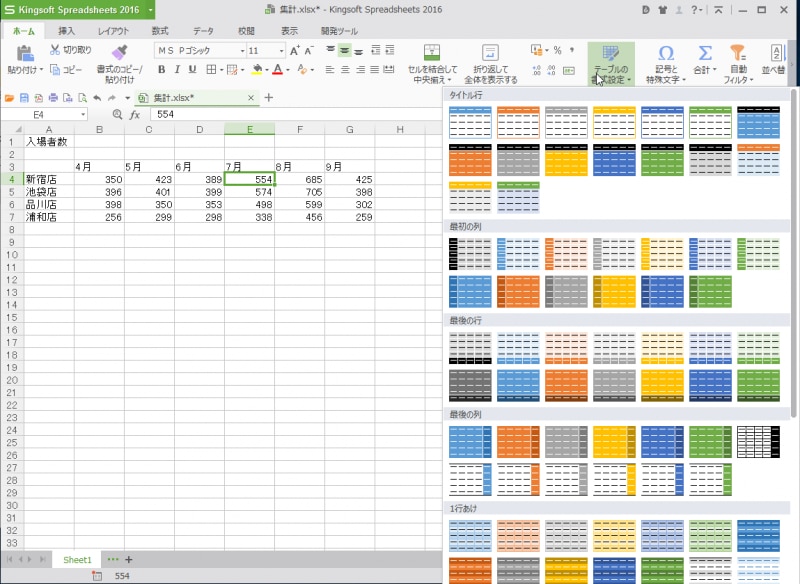The image size is (800, 584).
Task: Click 折り返して全体を表示する wrap text button
Action: [x=489, y=52]
